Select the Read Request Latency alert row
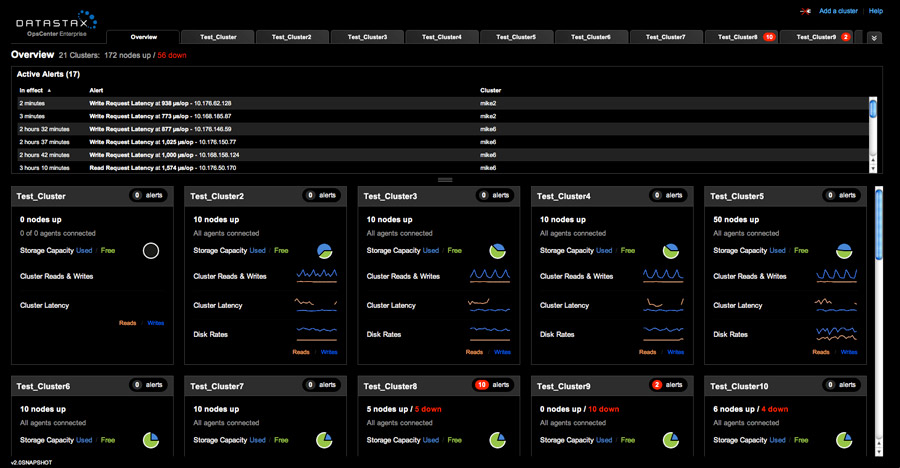The width and height of the screenshot is (900, 468). (x=443, y=168)
